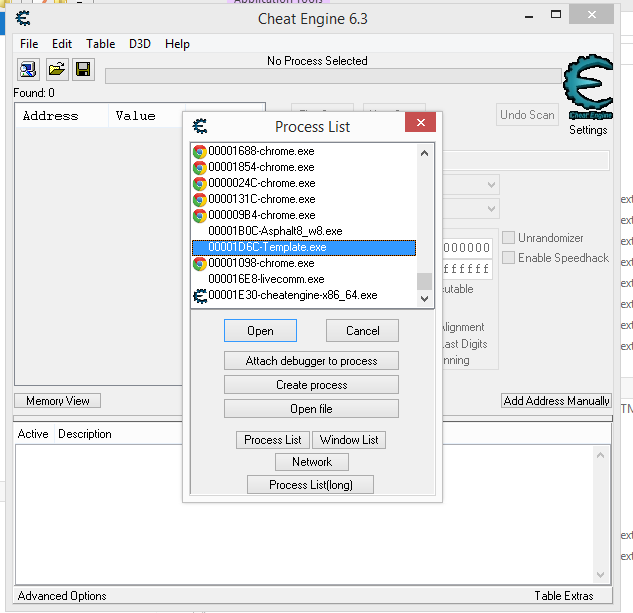Click Add Address Manually button

pyautogui.click(x=556, y=401)
